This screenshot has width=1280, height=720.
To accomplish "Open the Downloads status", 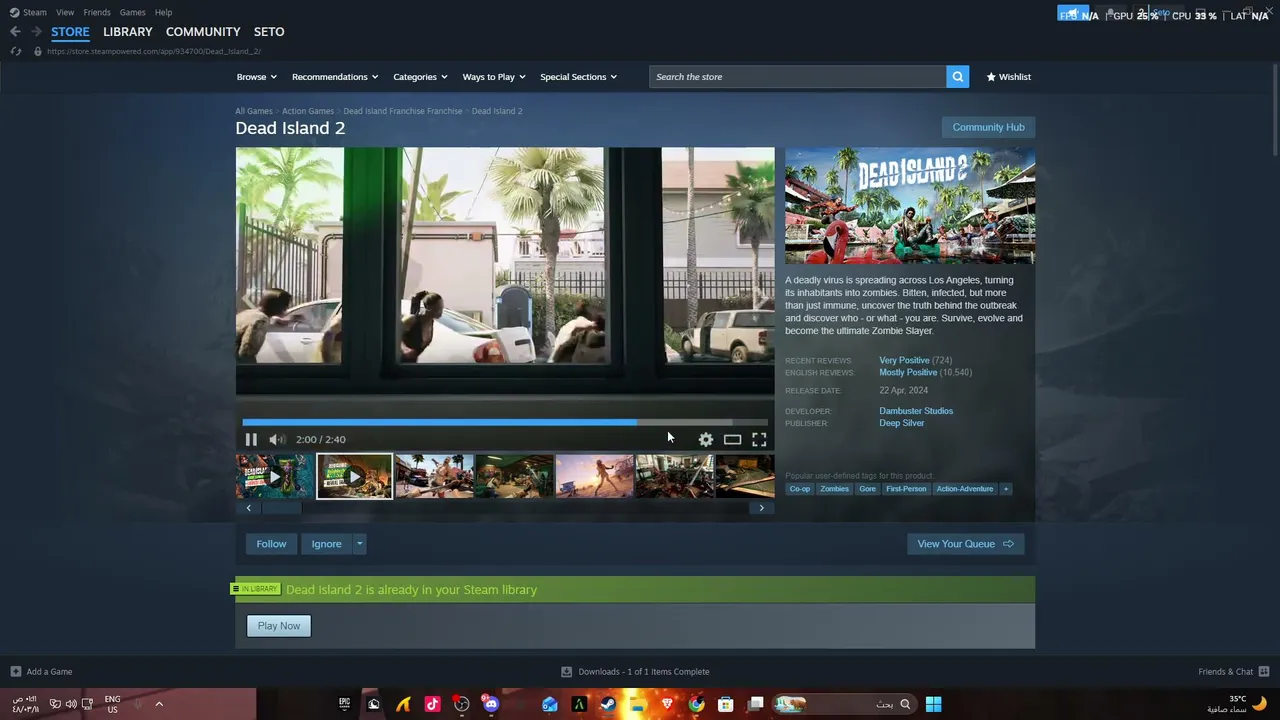I will coord(635,672).
